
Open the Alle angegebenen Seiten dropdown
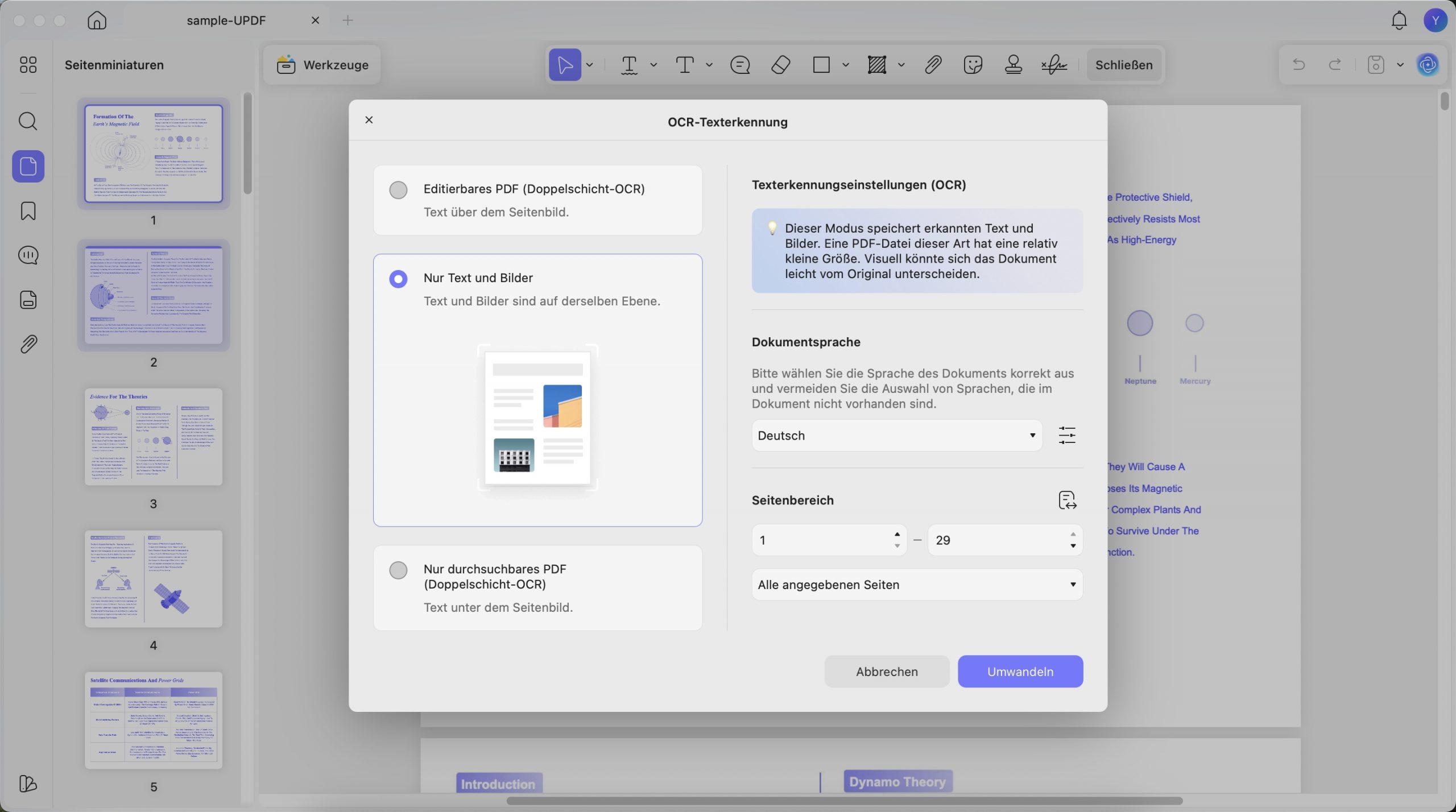(x=917, y=585)
